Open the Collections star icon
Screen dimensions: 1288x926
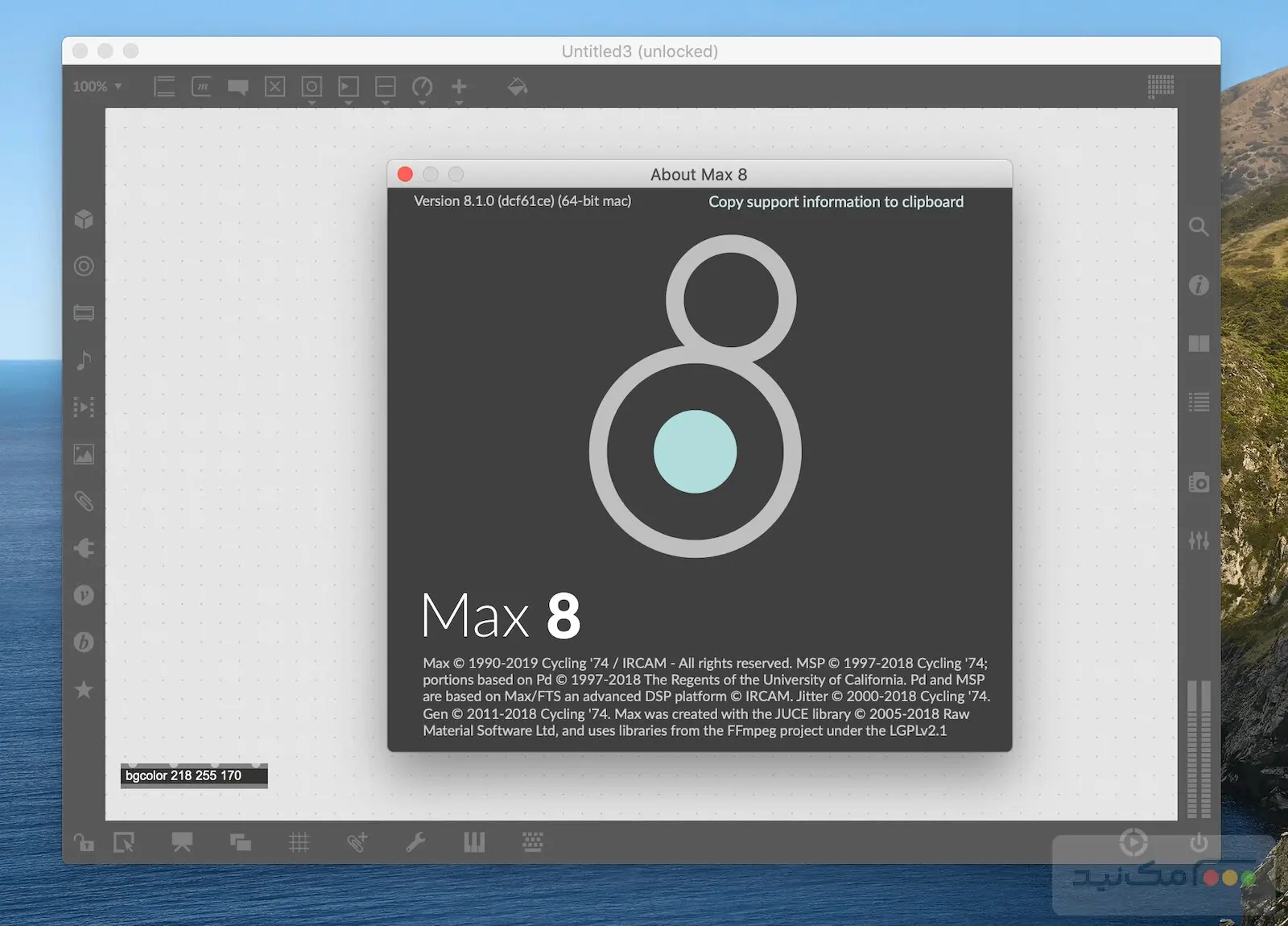pos(84,689)
